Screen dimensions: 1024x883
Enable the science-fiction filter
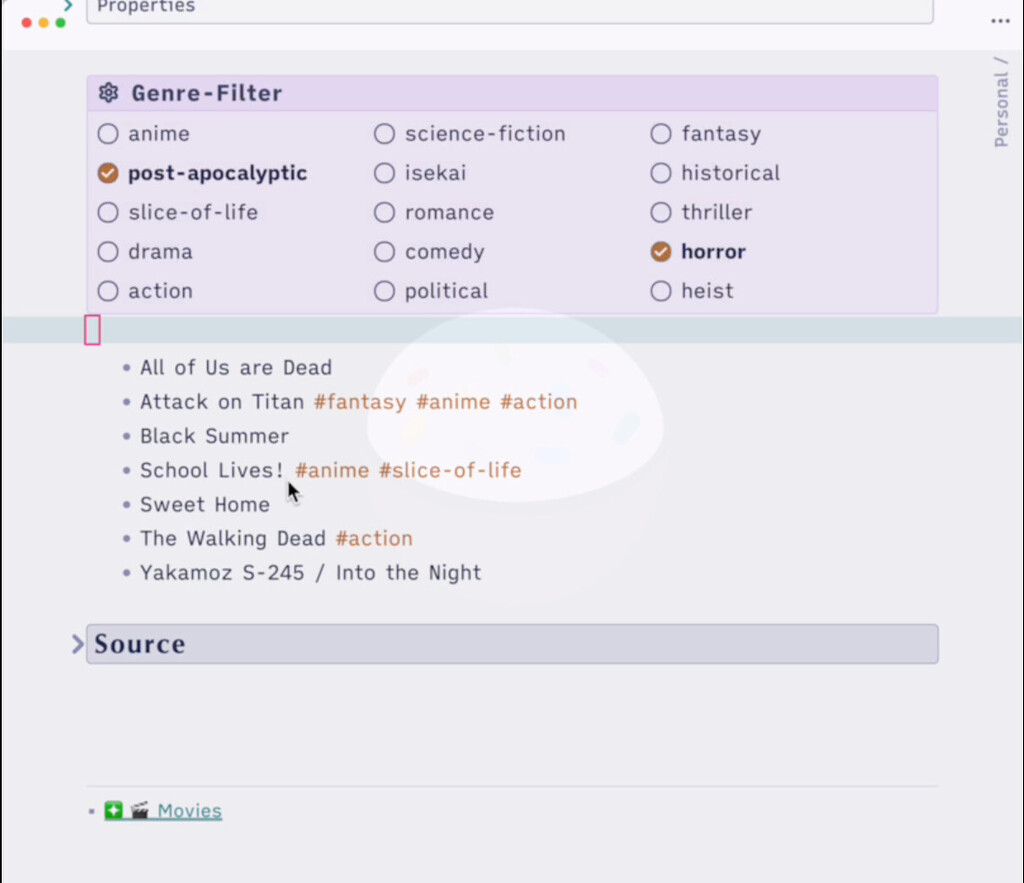point(384,133)
